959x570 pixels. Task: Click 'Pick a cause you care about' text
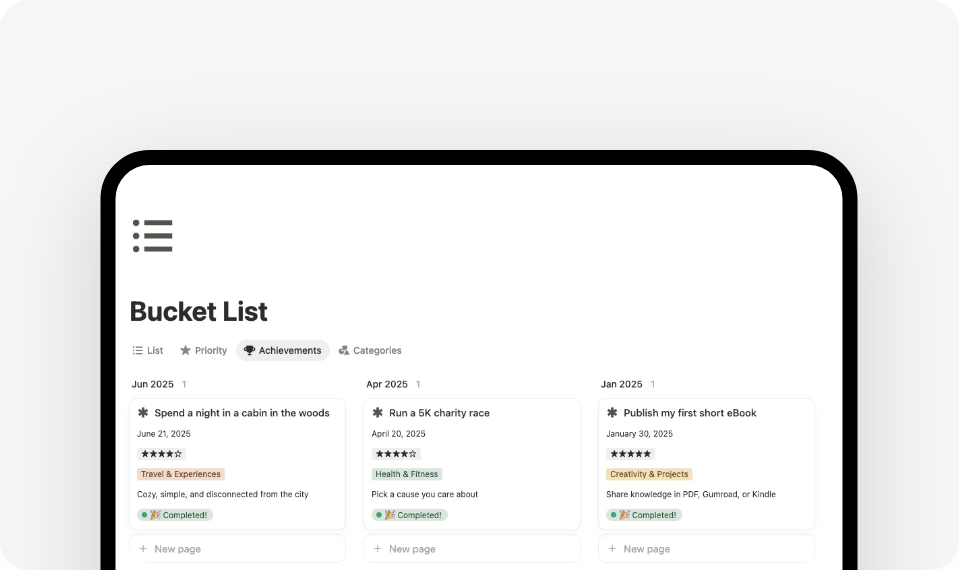pyautogui.click(x=424, y=494)
